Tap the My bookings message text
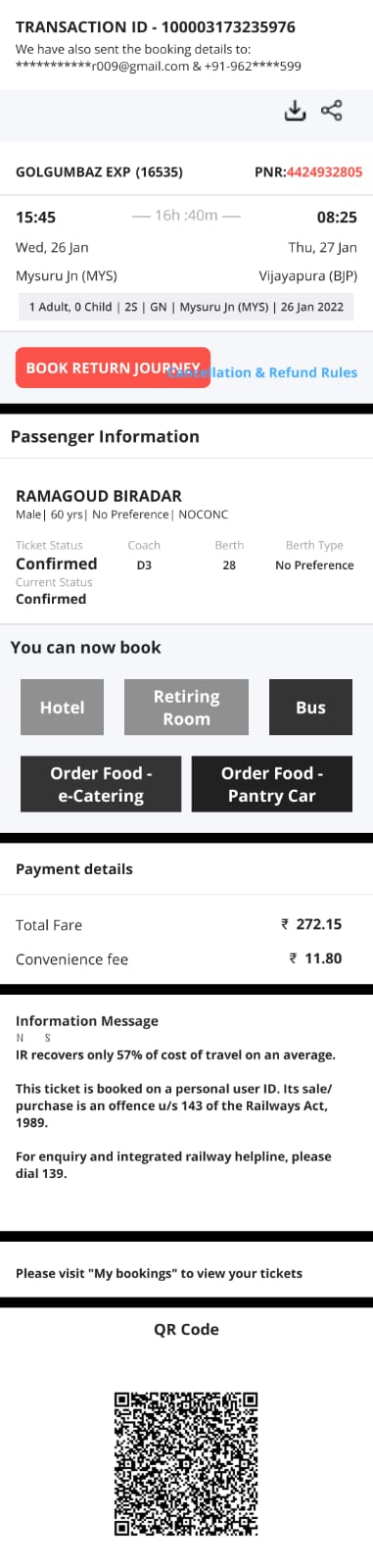The width and height of the screenshot is (373, 1568). (x=159, y=1273)
